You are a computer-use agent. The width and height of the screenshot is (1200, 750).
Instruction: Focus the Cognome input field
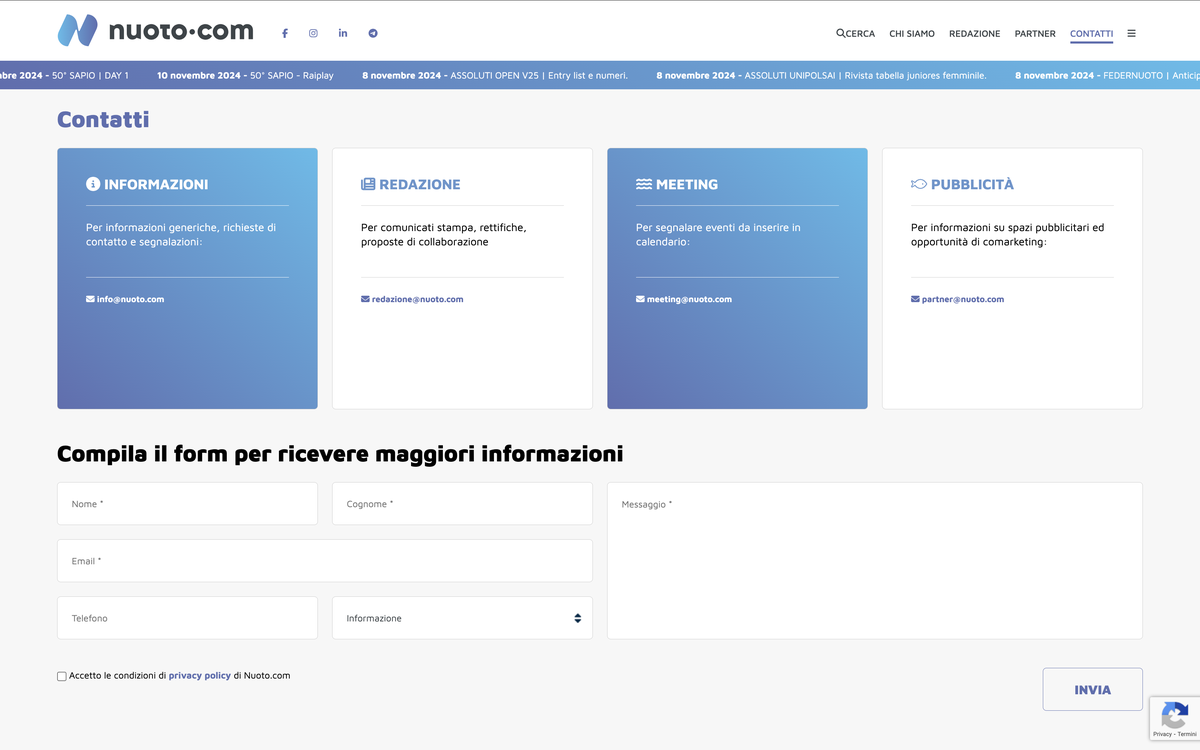coord(462,504)
